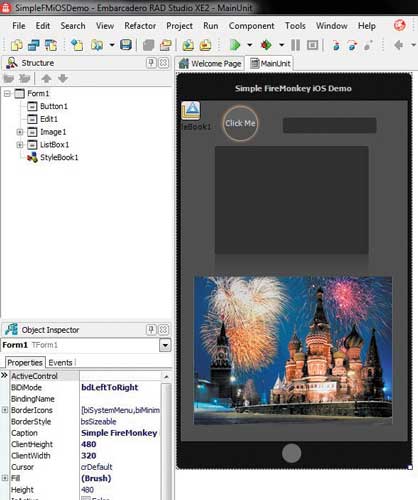This screenshot has width=418, height=500.
Task: Open the Run menu
Action: (211, 26)
